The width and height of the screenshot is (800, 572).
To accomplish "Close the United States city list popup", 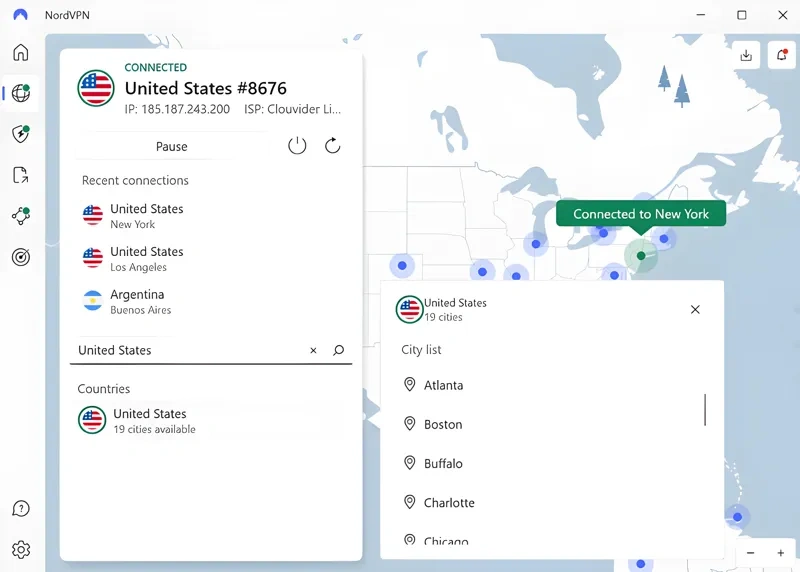I will click(x=695, y=310).
